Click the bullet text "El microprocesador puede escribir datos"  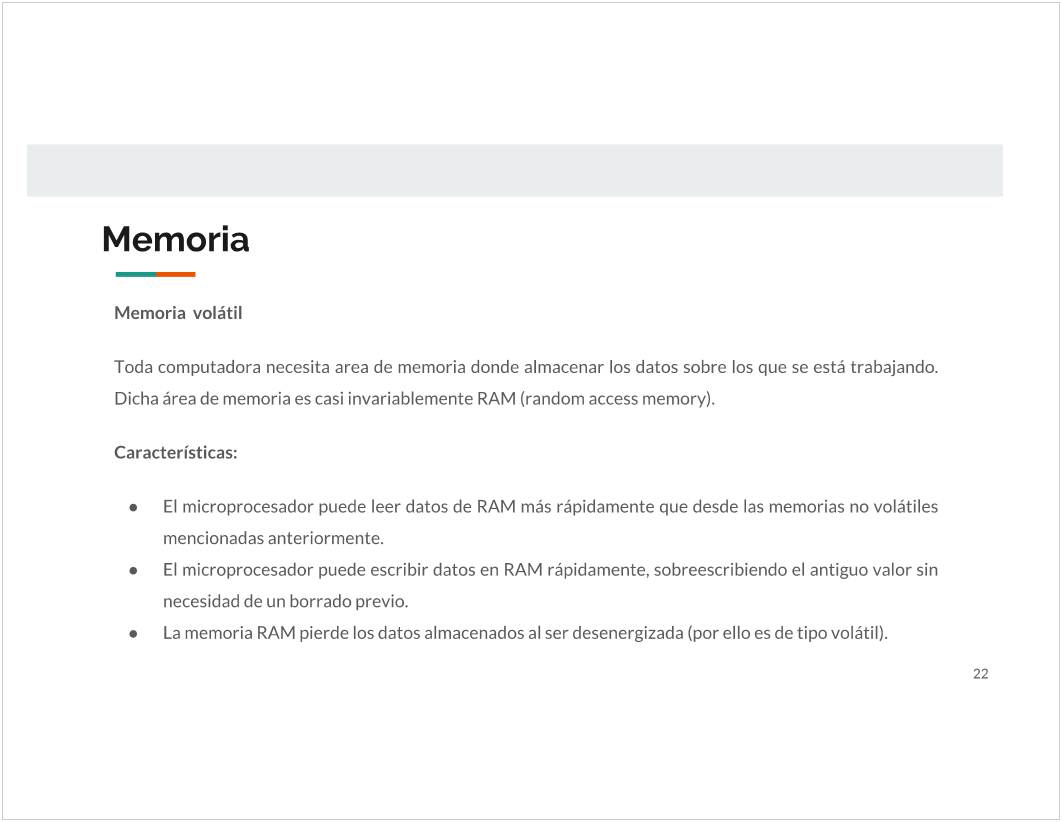[550, 570]
